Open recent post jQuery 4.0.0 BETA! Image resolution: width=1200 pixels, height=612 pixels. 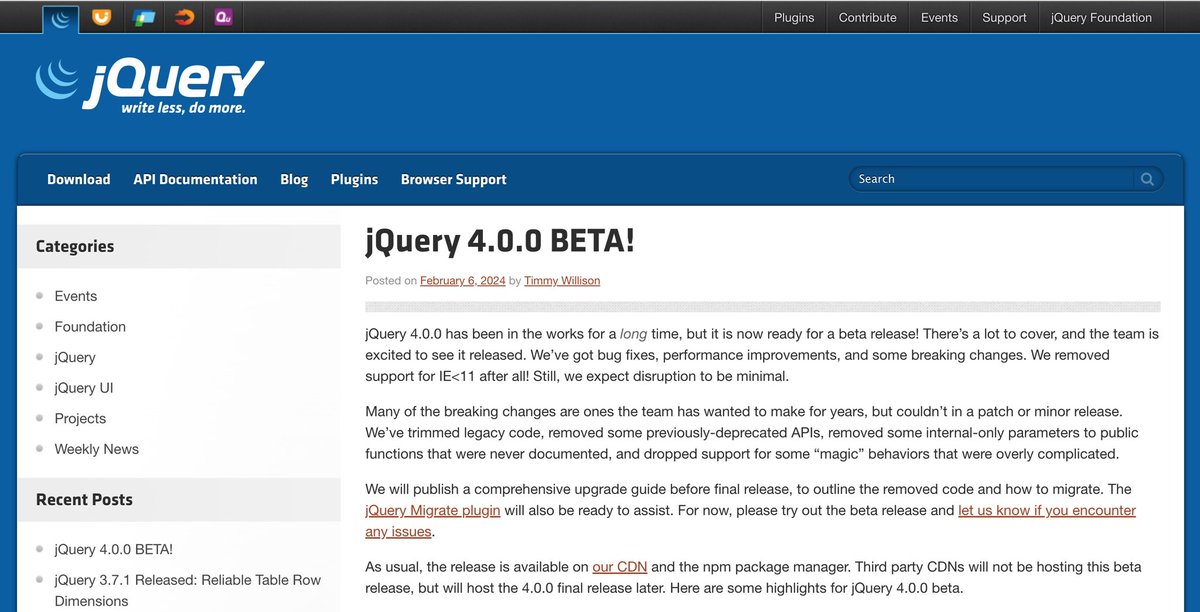click(x=114, y=549)
